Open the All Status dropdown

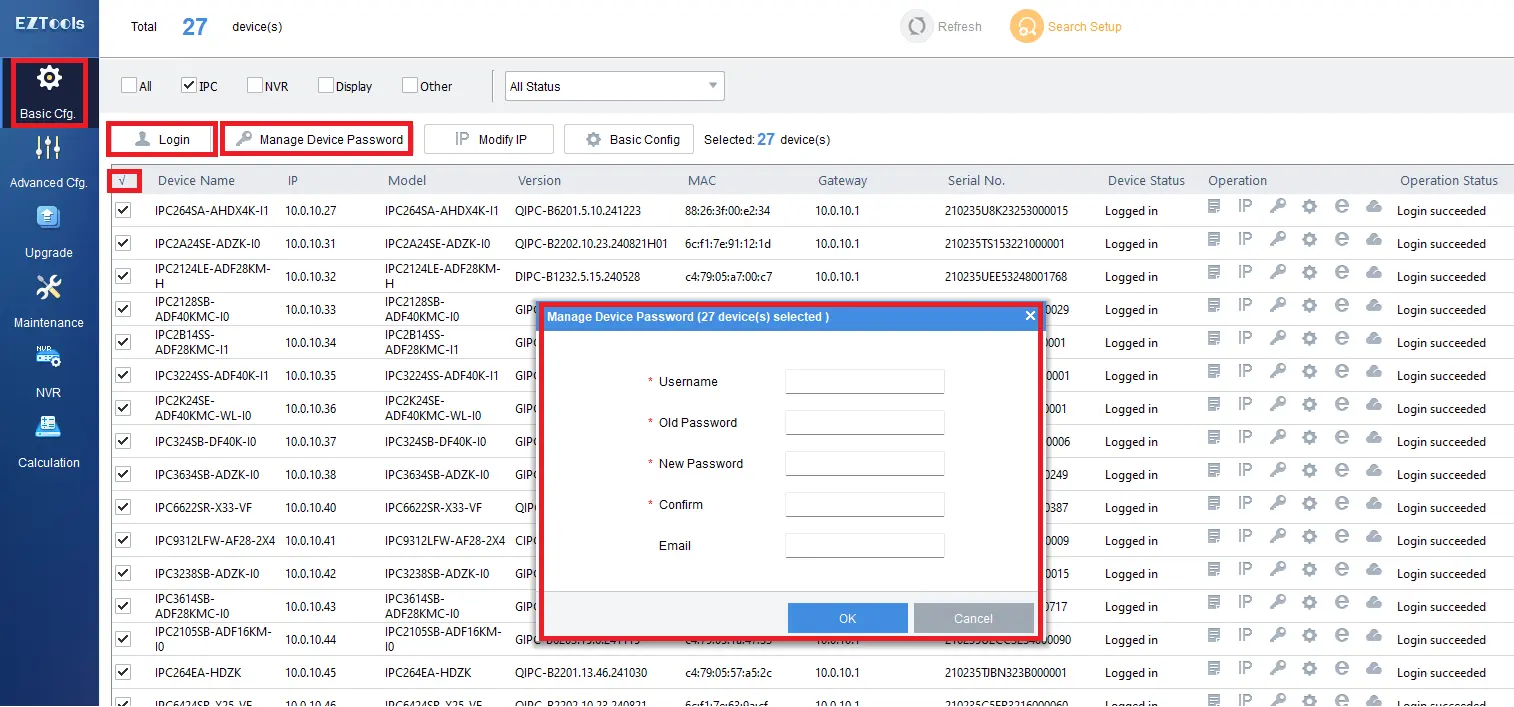(x=614, y=86)
